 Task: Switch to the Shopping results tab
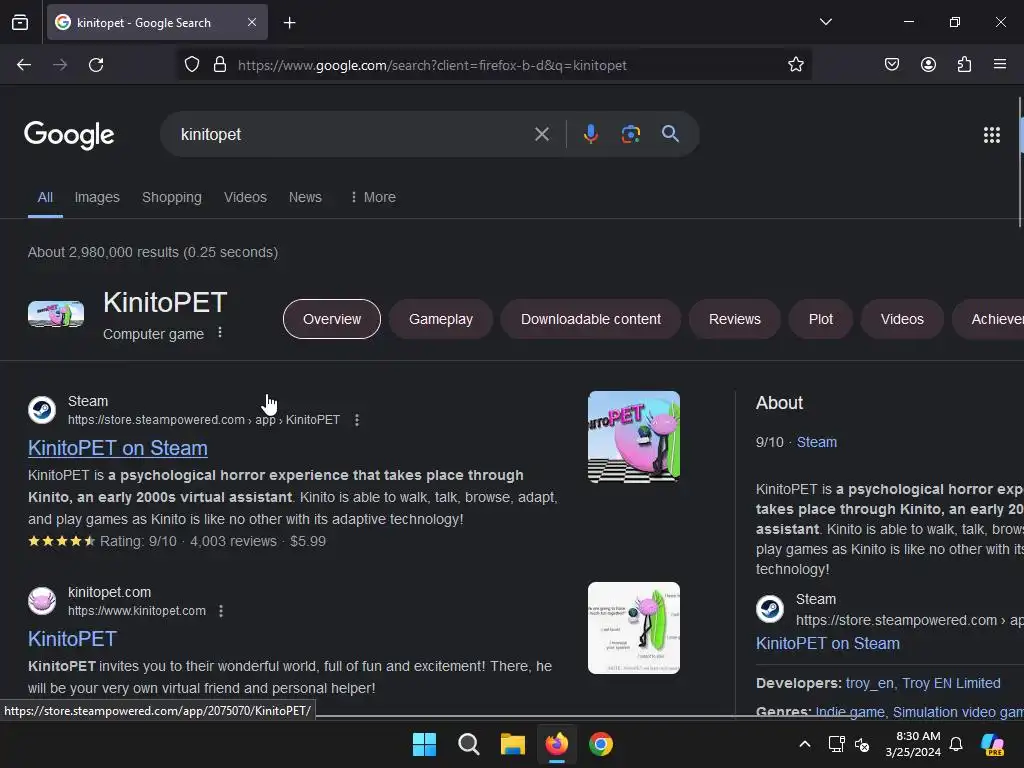pos(172,197)
